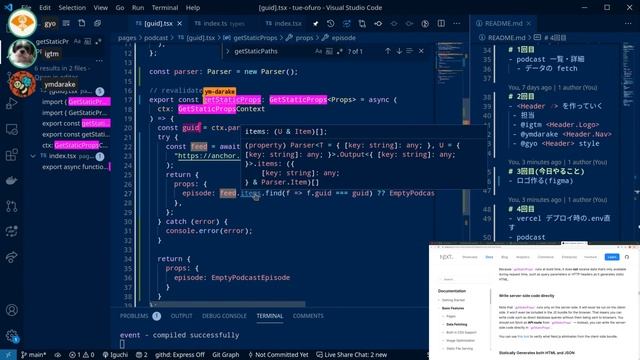Toggle Find in Selection in find widget
The width and height of the screenshot is (640, 360).
click(x=410, y=51)
